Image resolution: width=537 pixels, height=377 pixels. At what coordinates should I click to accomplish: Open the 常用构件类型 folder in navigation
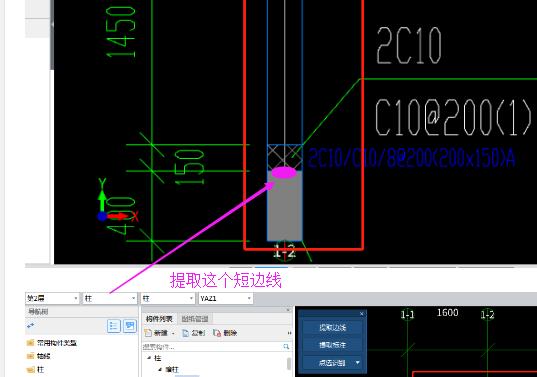pyautogui.click(x=52, y=343)
